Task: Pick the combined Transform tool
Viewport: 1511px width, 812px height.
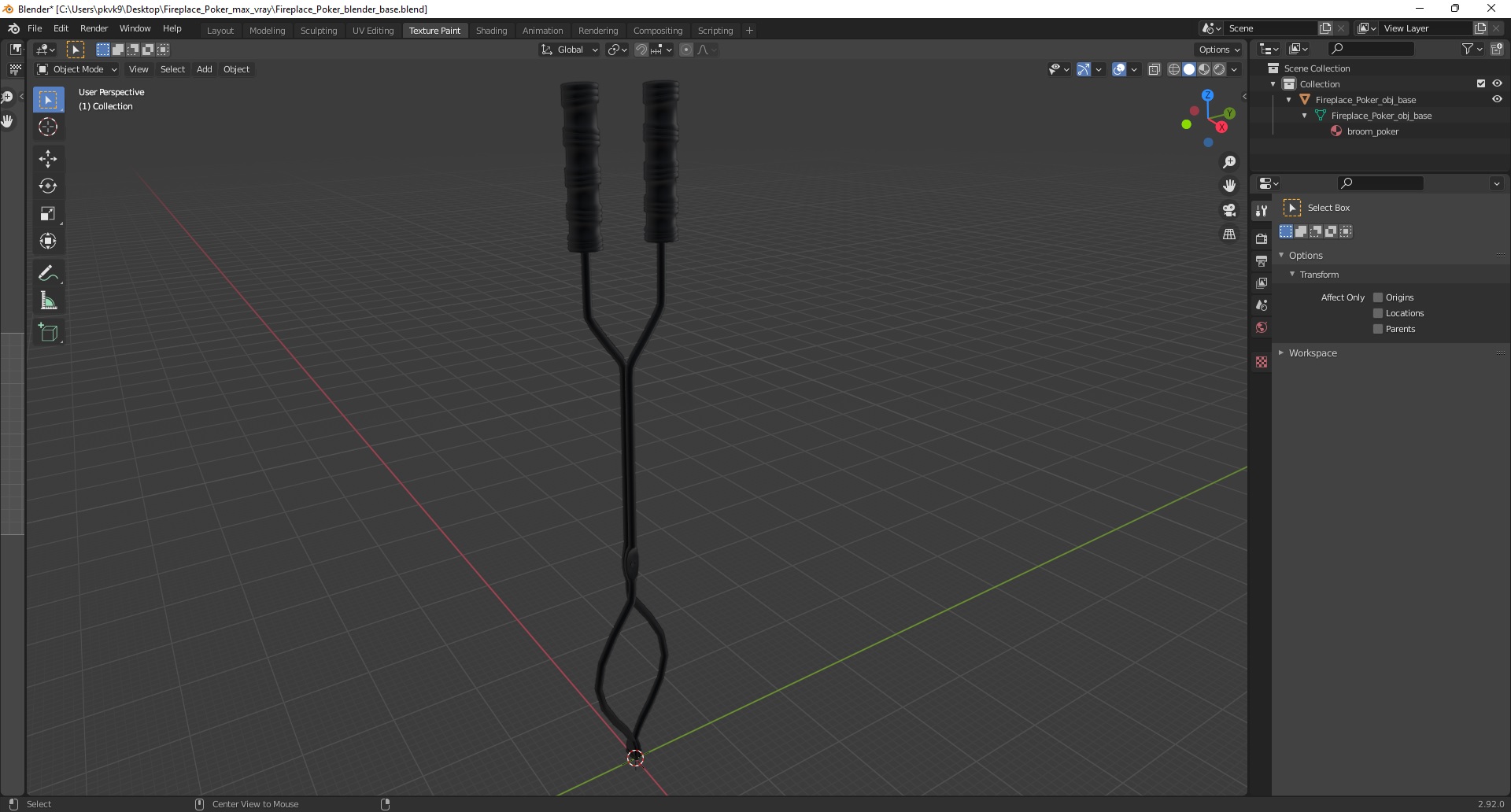Action: coord(48,241)
